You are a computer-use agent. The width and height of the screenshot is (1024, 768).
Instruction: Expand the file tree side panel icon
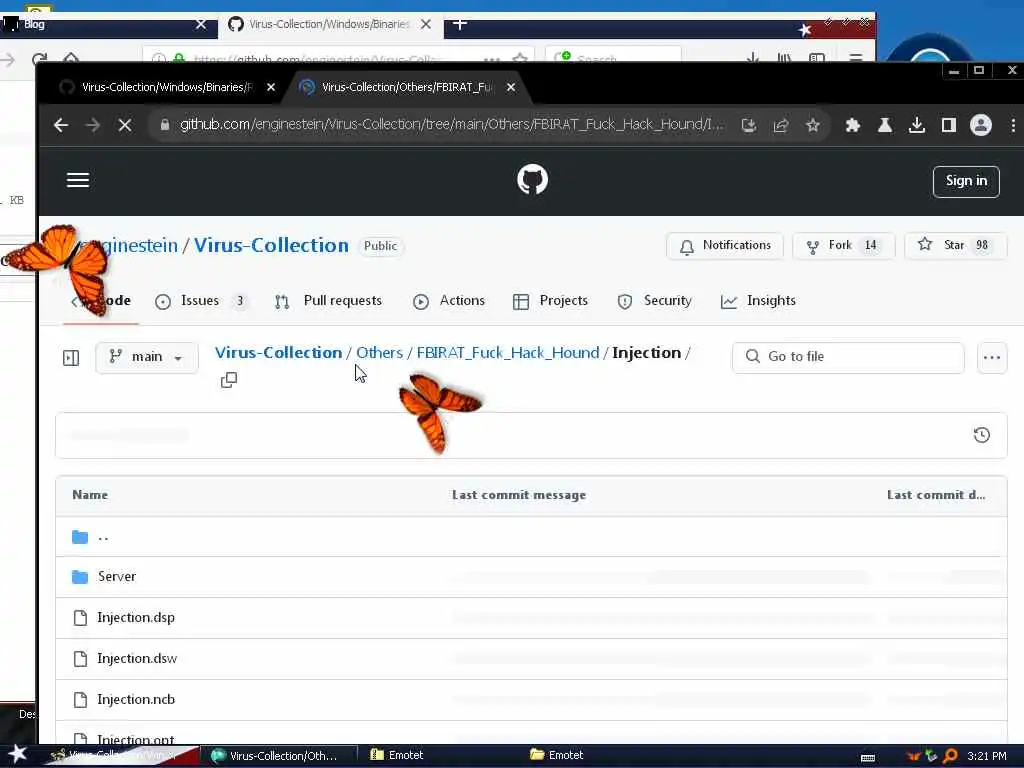pos(71,357)
